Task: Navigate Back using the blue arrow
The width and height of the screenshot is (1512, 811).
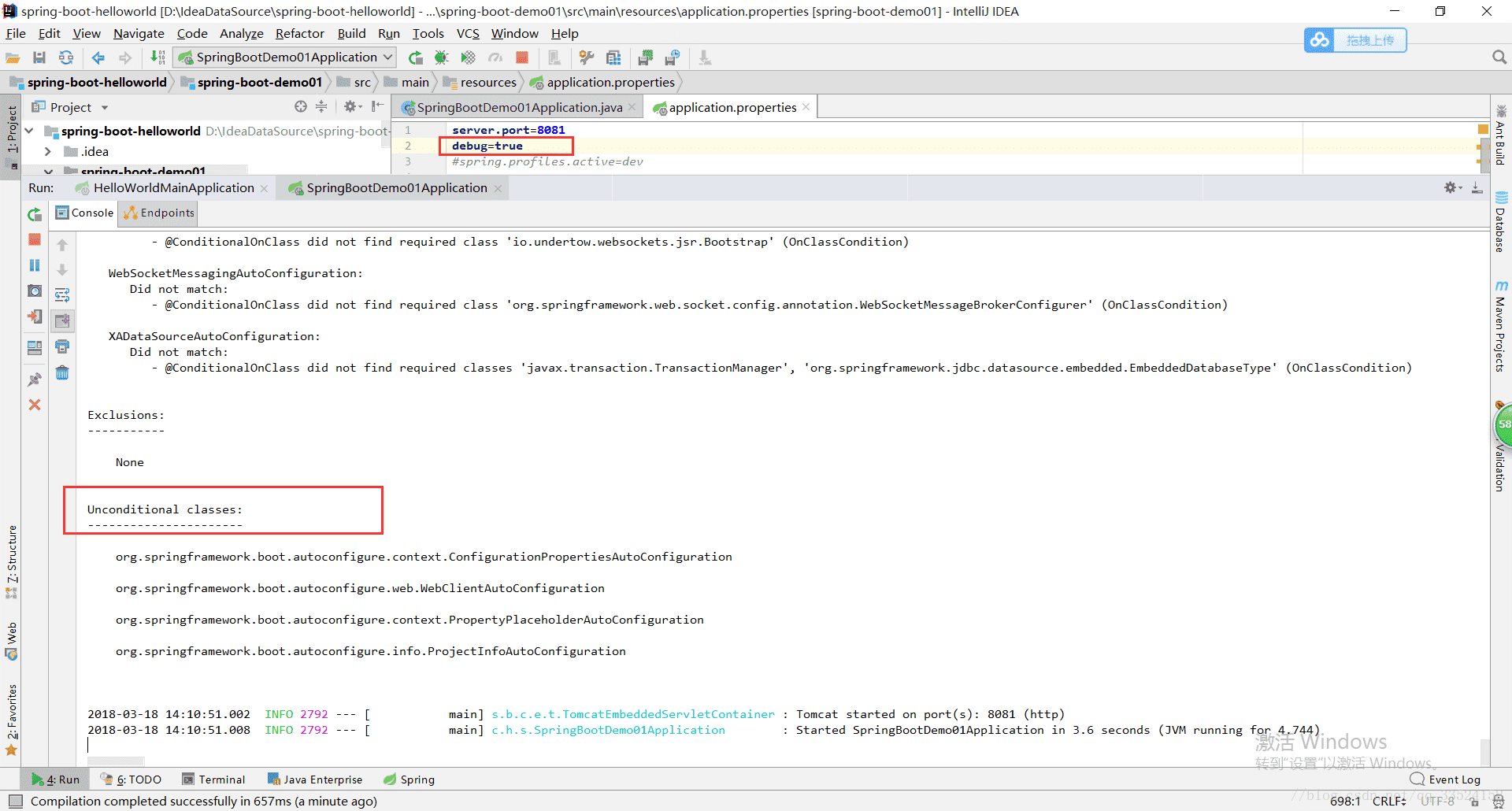Action: click(x=98, y=57)
